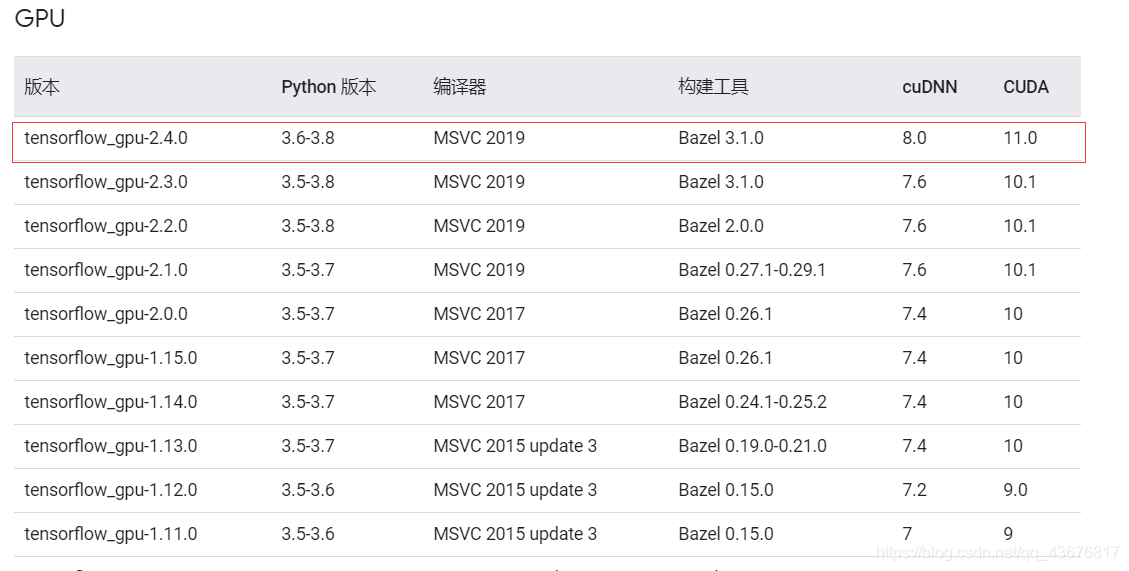Image resolution: width=1129 pixels, height=571 pixels.
Task: Click Bazel 0.26.1 in tensorflow_gpu-1.15.0 row
Action: tap(725, 357)
